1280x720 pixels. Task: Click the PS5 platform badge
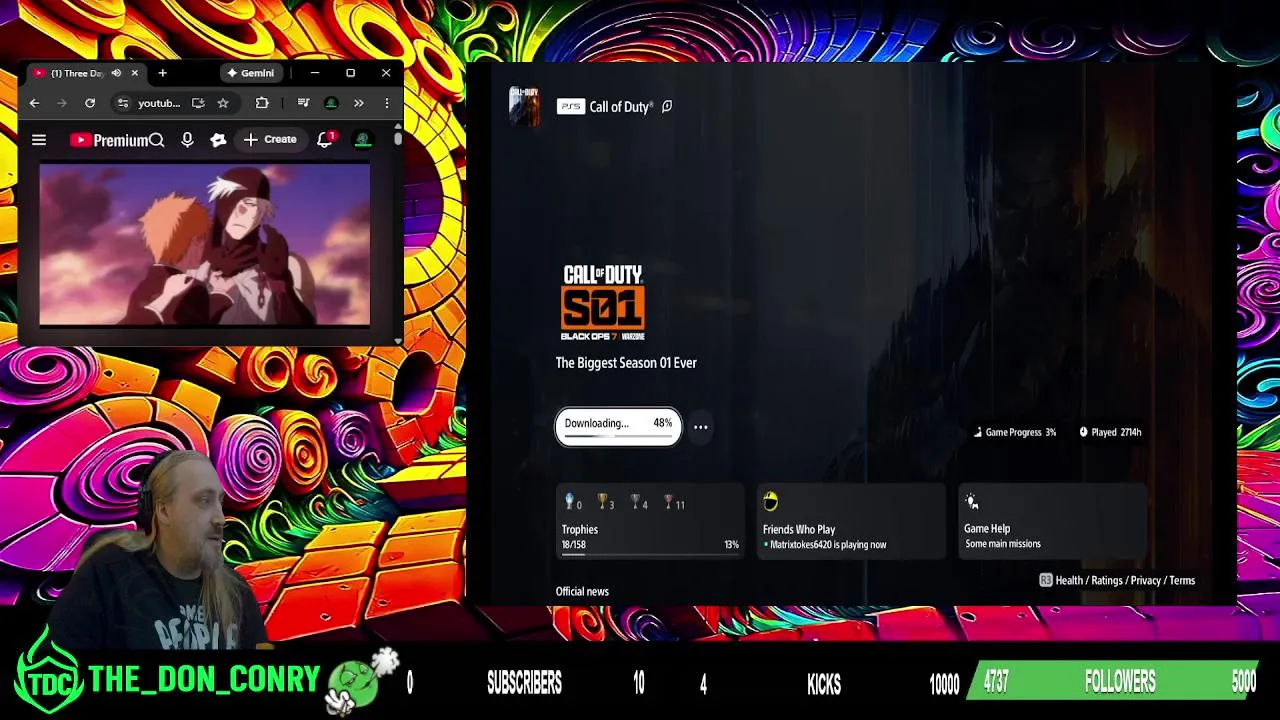click(570, 107)
